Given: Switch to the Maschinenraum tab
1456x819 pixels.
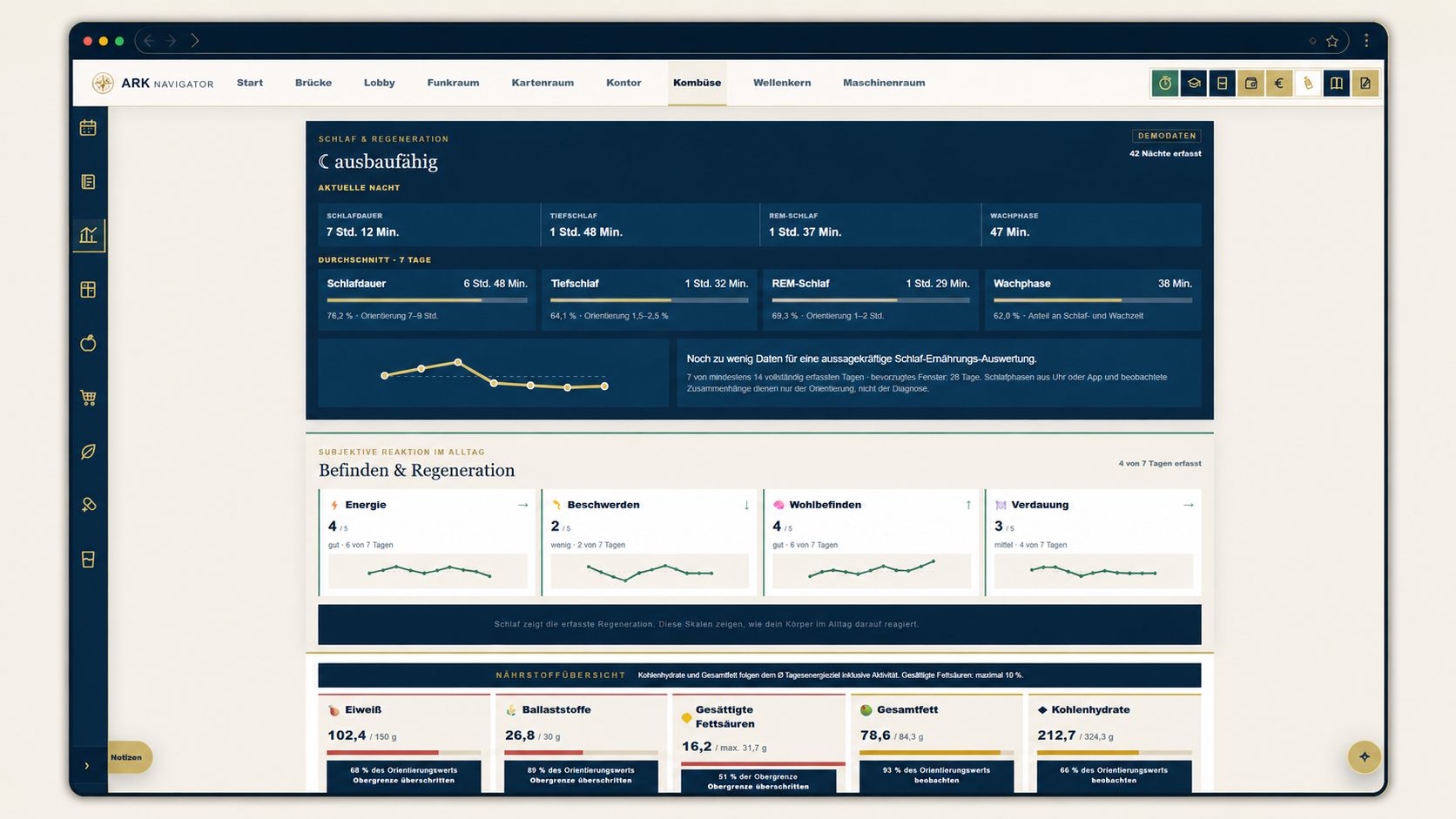Looking at the screenshot, I should (884, 83).
